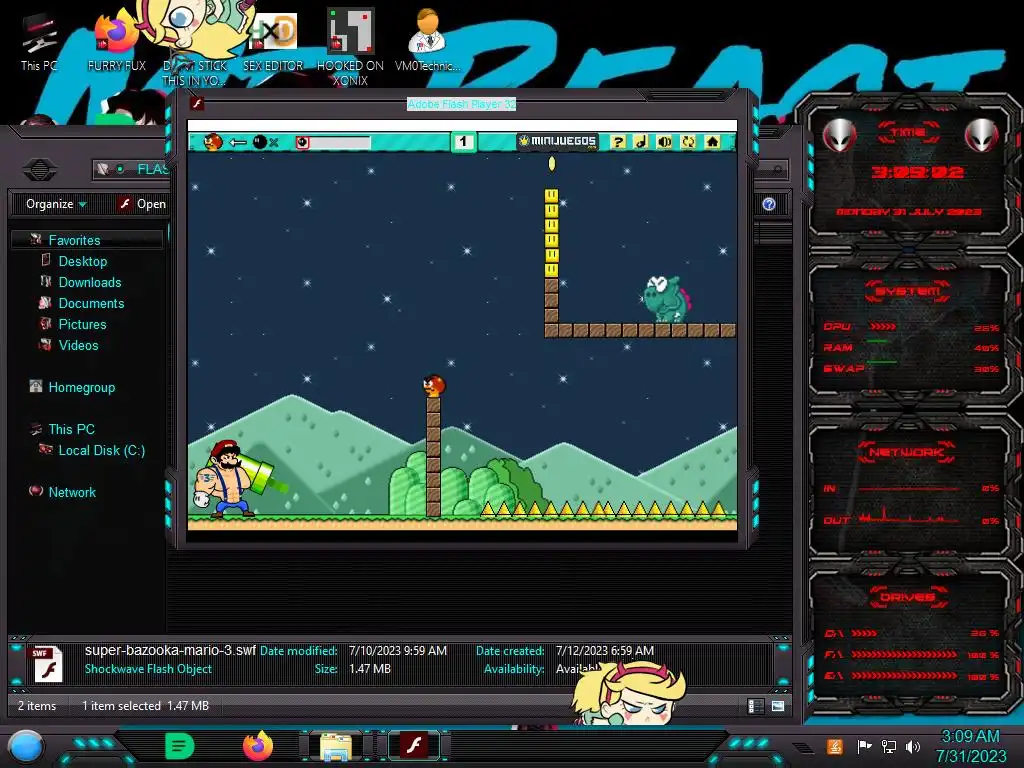
Task: Click the Date created value 7/12/2023 6:59 AM
Action: [605, 650]
